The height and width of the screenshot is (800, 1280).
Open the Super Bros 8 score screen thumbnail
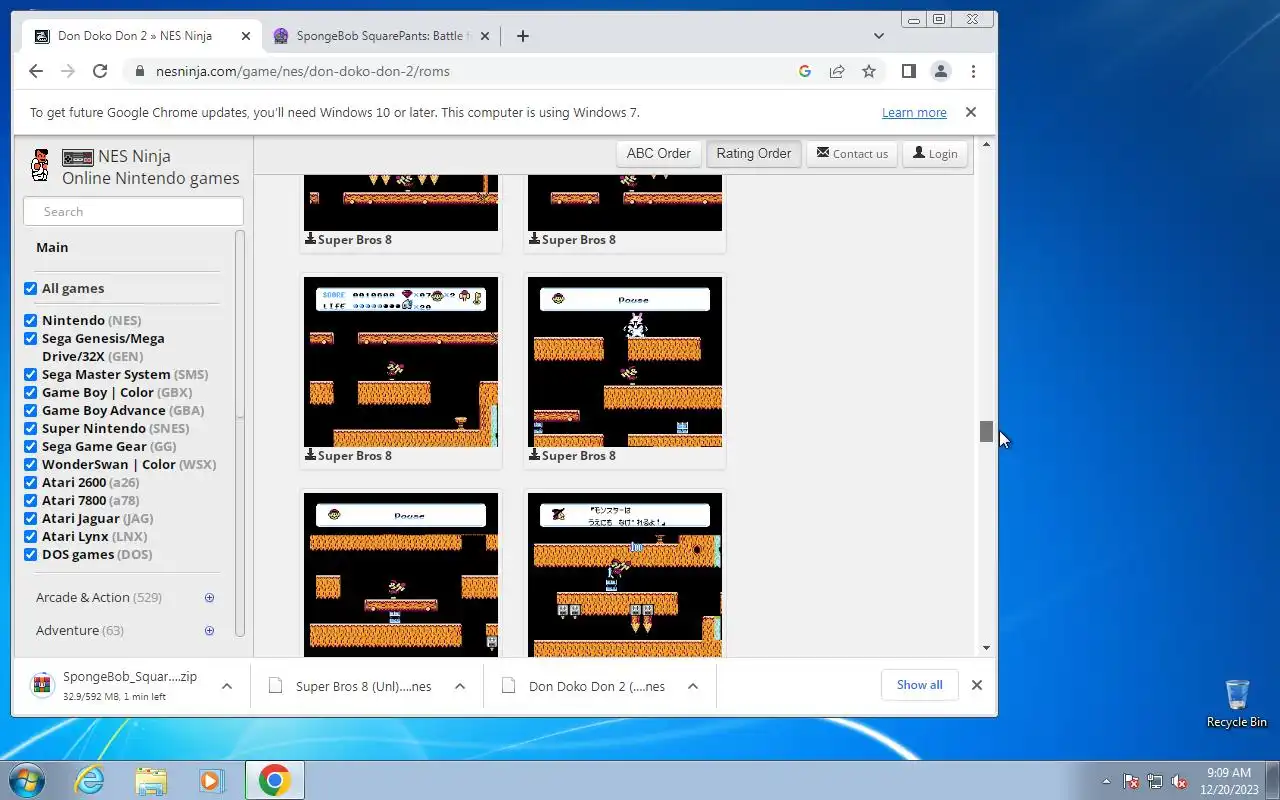click(x=401, y=361)
